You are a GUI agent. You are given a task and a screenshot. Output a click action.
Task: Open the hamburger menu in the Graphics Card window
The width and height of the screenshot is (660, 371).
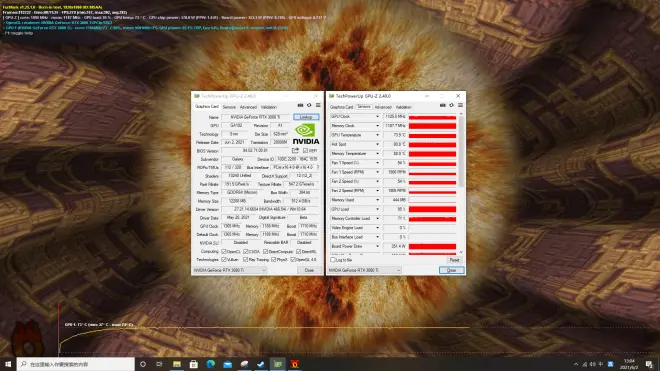(318, 105)
